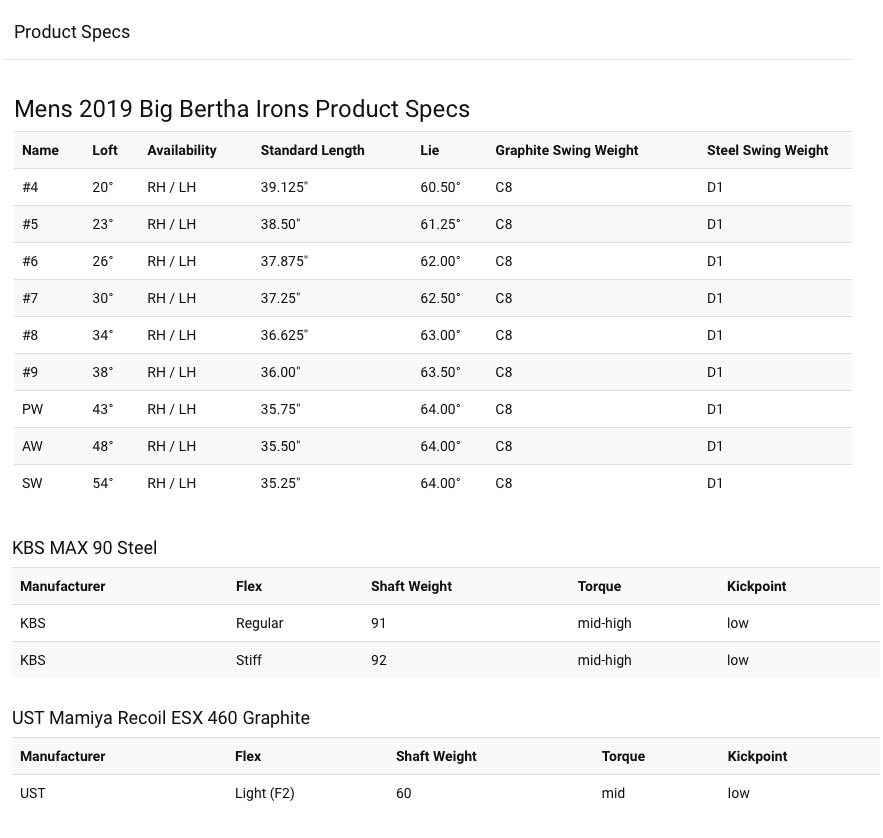Image resolution: width=883 pixels, height=838 pixels.
Task: Select the #6 iron name cell
Action: [30, 261]
